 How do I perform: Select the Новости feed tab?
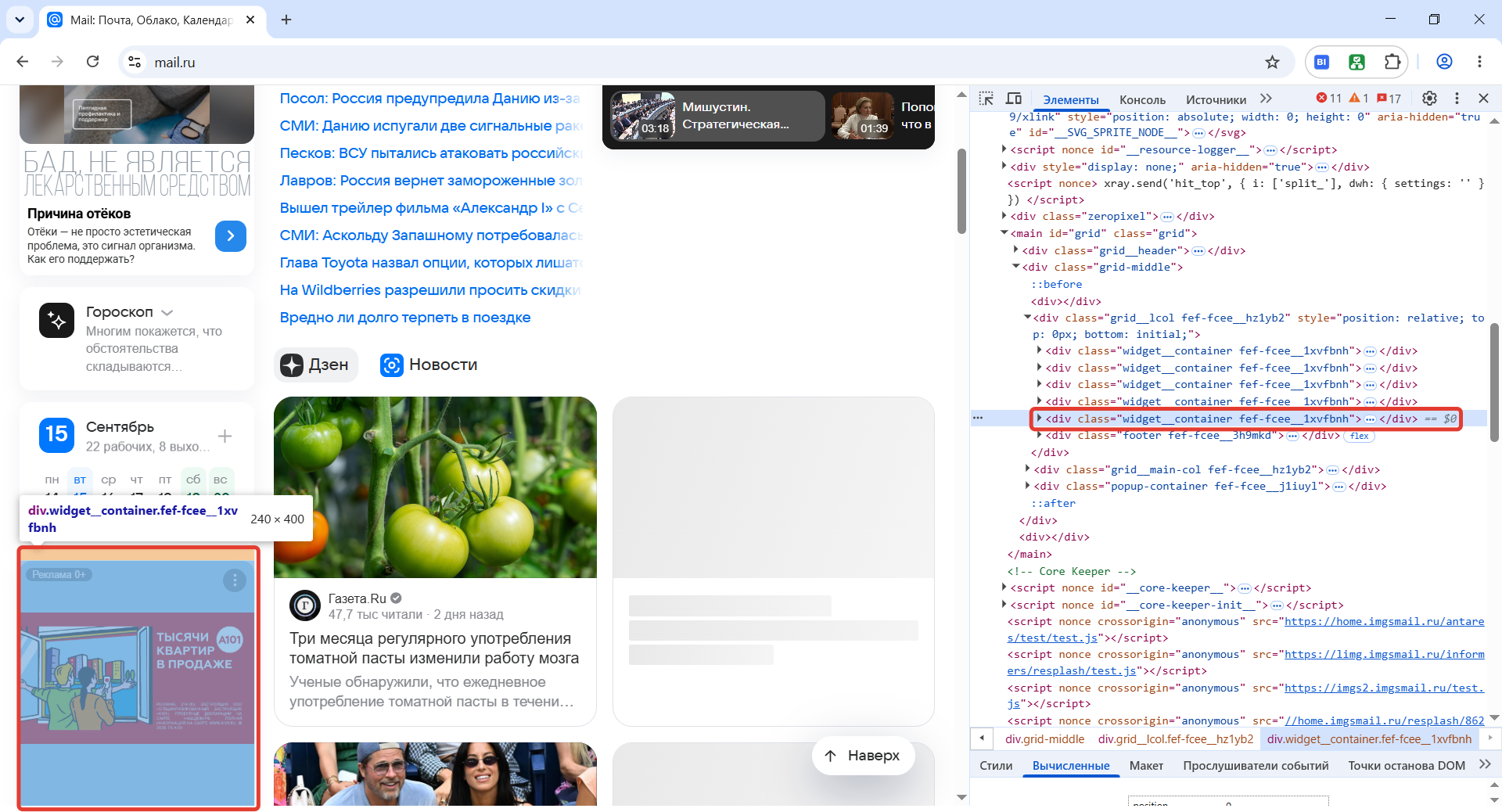429,365
